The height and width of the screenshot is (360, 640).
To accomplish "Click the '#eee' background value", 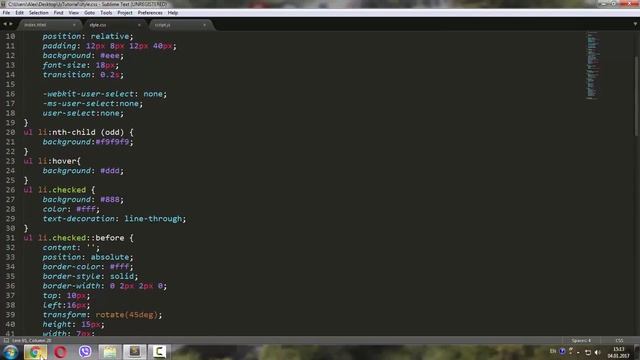I will click(110, 56).
